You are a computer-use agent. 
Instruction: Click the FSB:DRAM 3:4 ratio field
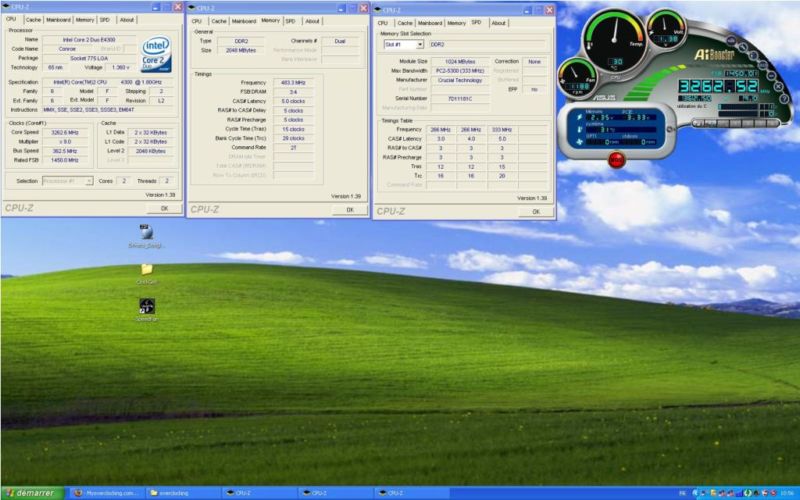293,92
